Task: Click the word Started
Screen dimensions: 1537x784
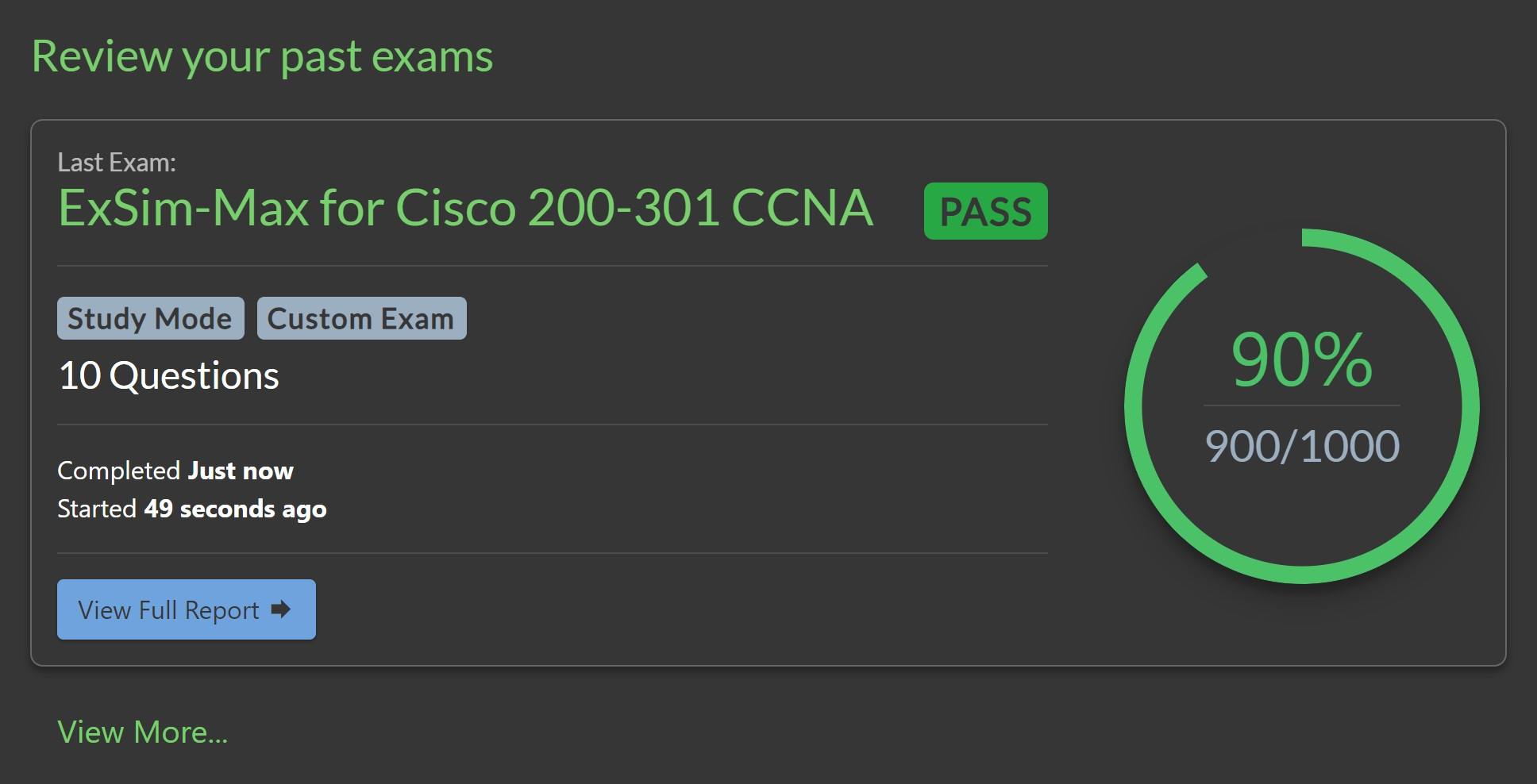Action: pos(97,509)
